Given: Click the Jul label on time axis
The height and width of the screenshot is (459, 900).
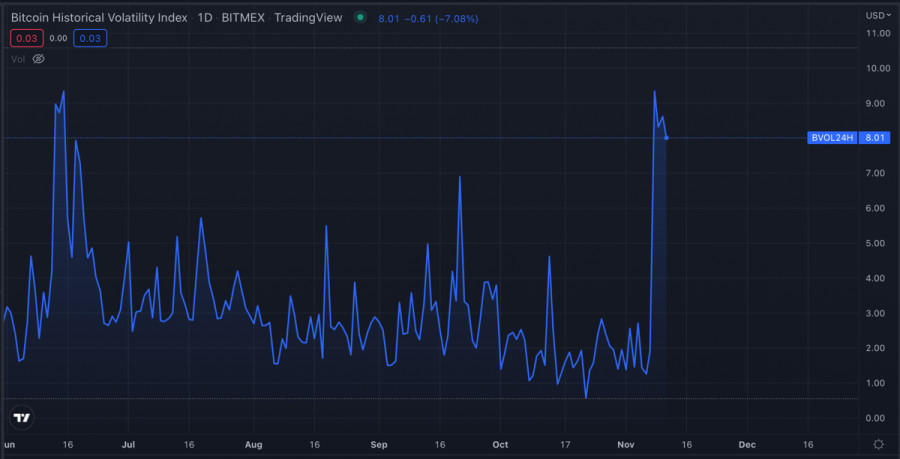Looking at the screenshot, I should point(128,443).
